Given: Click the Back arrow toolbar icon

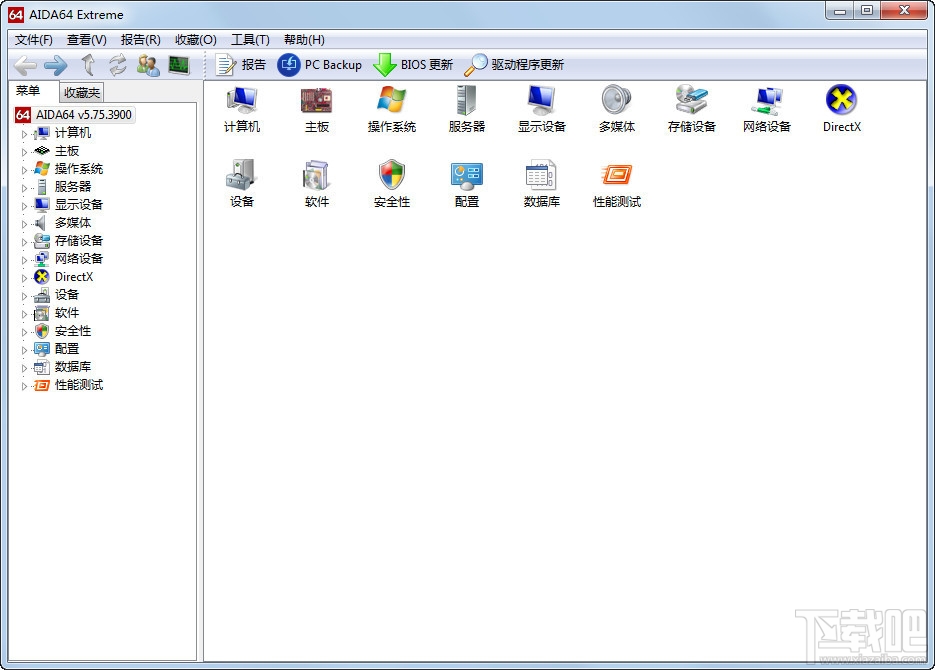Looking at the screenshot, I should coord(26,65).
